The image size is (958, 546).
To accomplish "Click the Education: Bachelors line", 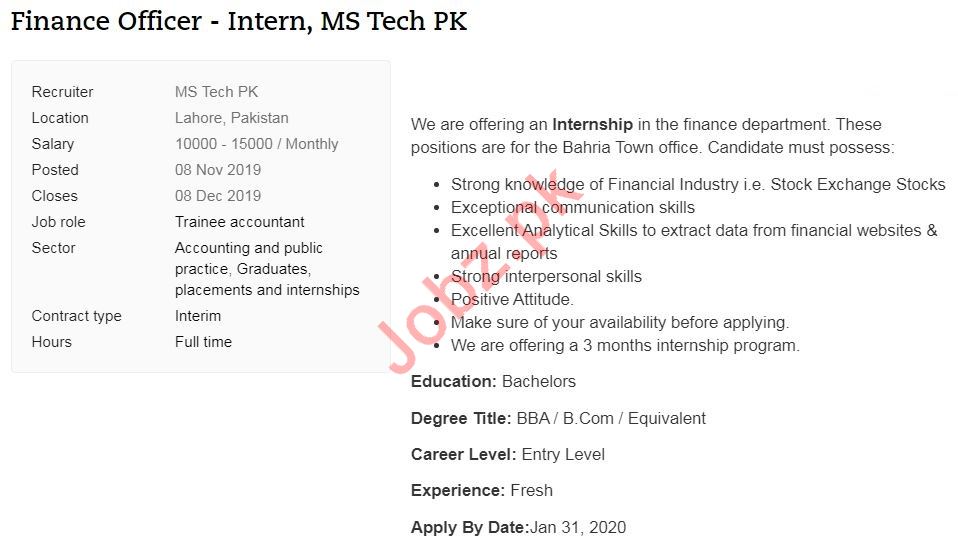I will [493, 382].
